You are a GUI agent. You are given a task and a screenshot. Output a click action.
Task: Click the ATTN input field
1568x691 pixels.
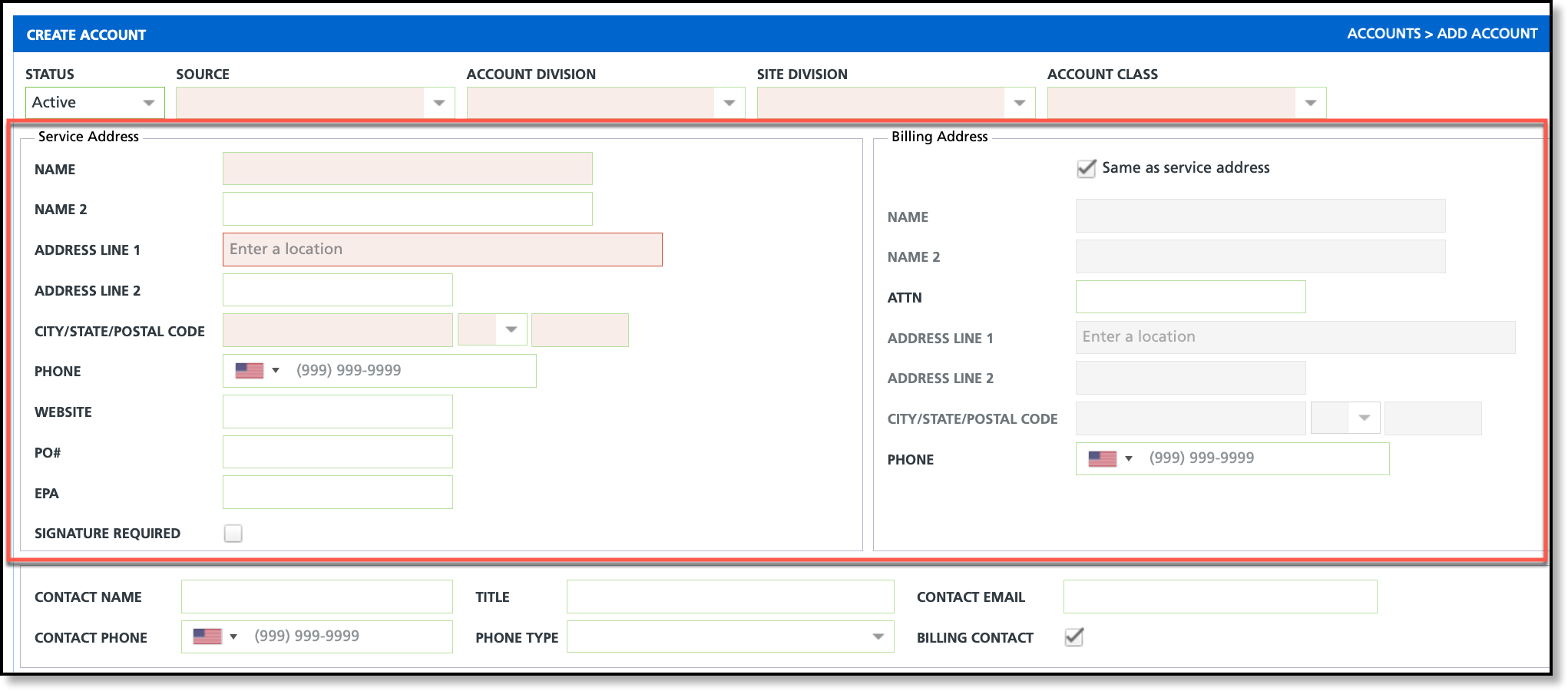pos(1191,297)
